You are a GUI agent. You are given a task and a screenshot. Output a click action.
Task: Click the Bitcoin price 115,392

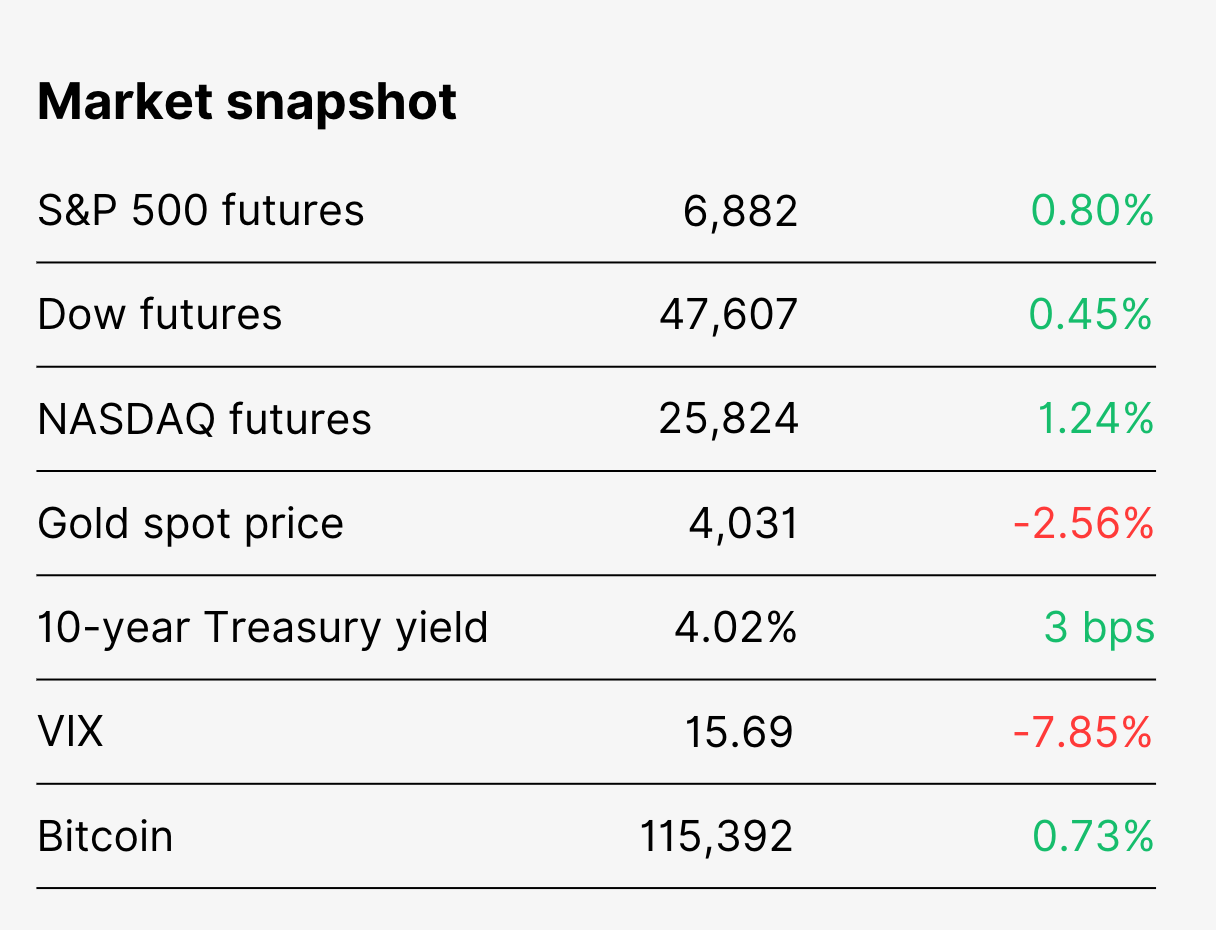point(716,837)
